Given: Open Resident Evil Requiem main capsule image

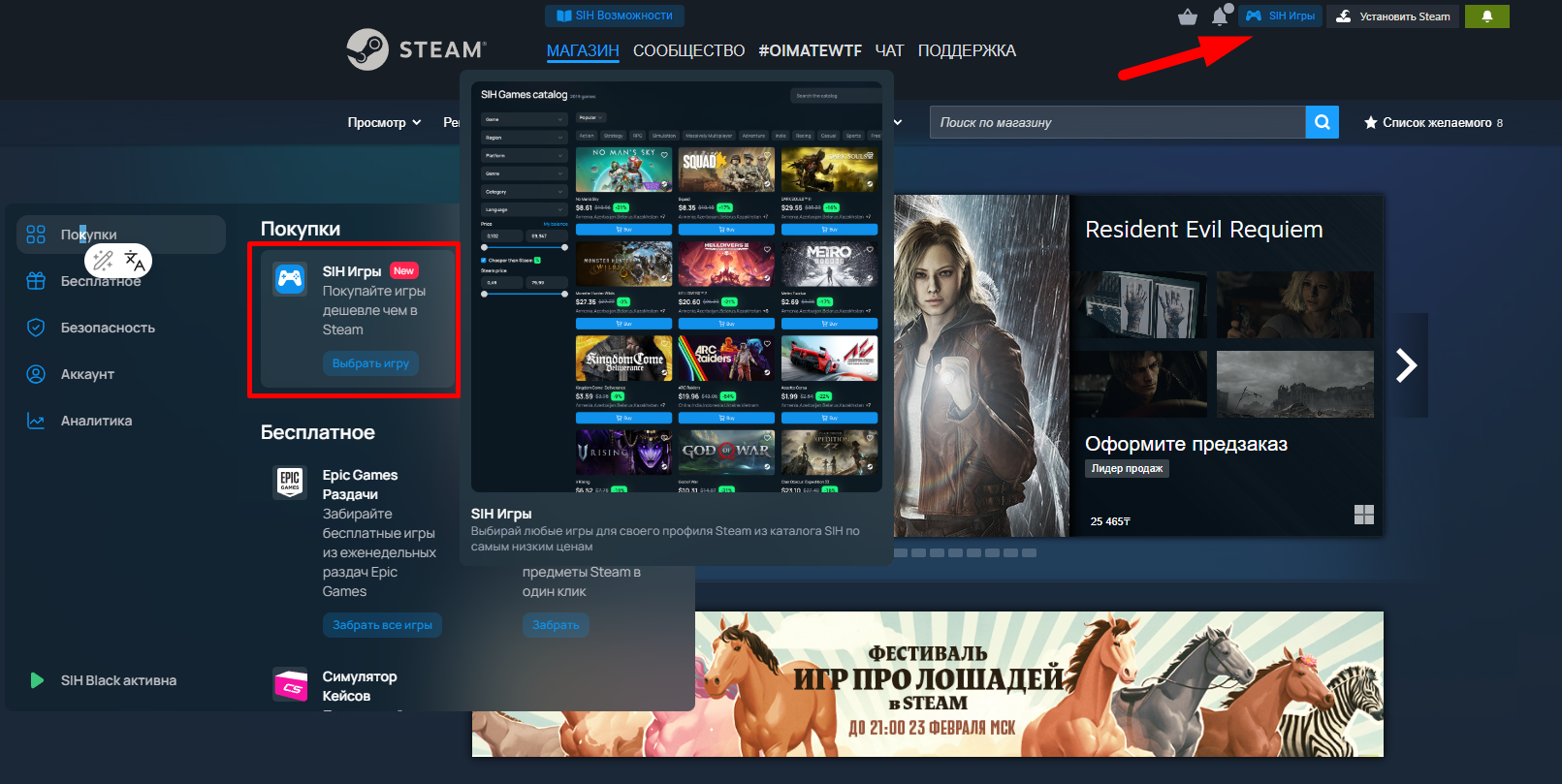Looking at the screenshot, I should [981, 365].
